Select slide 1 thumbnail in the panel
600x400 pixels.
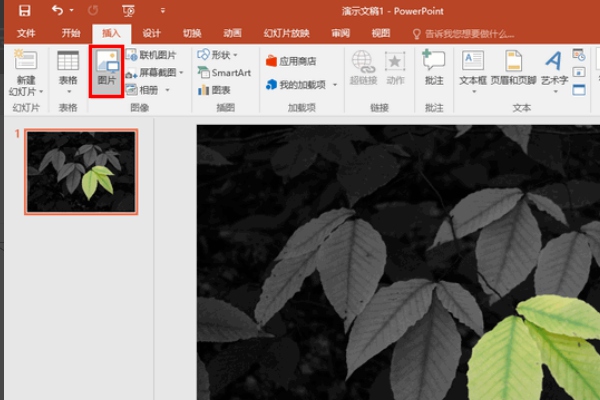click(x=81, y=171)
